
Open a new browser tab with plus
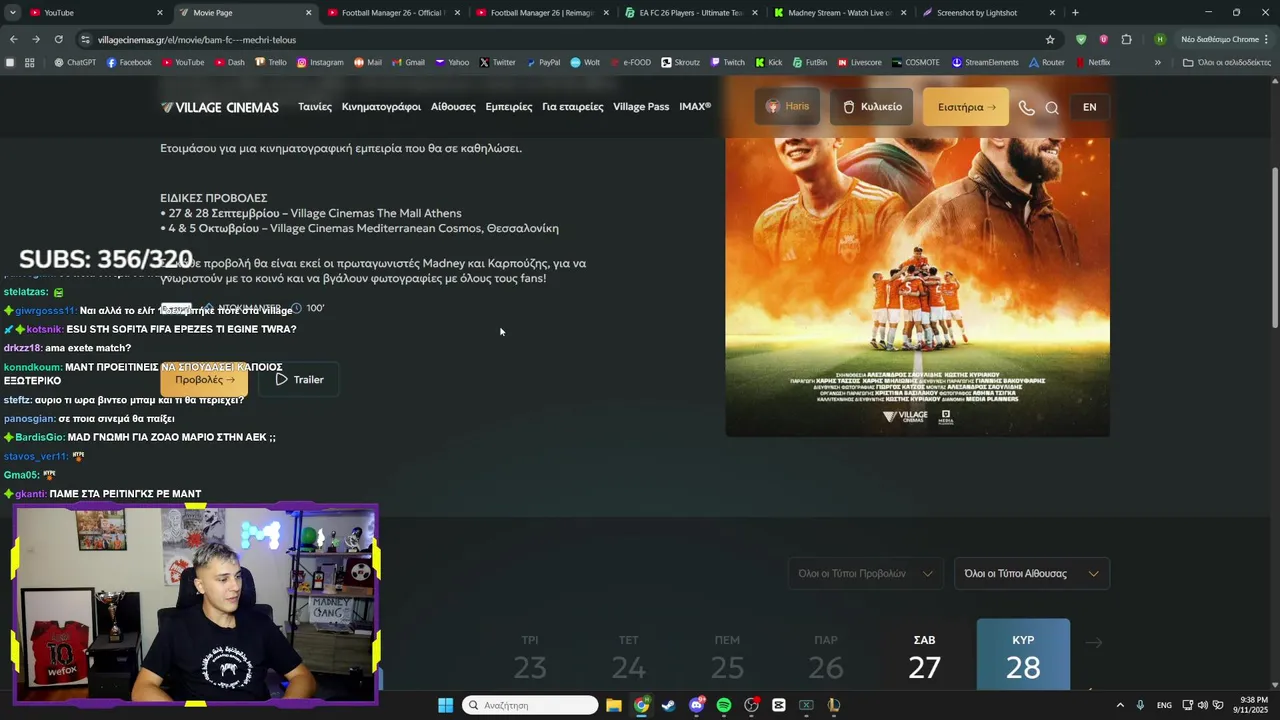(x=1075, y=13)
